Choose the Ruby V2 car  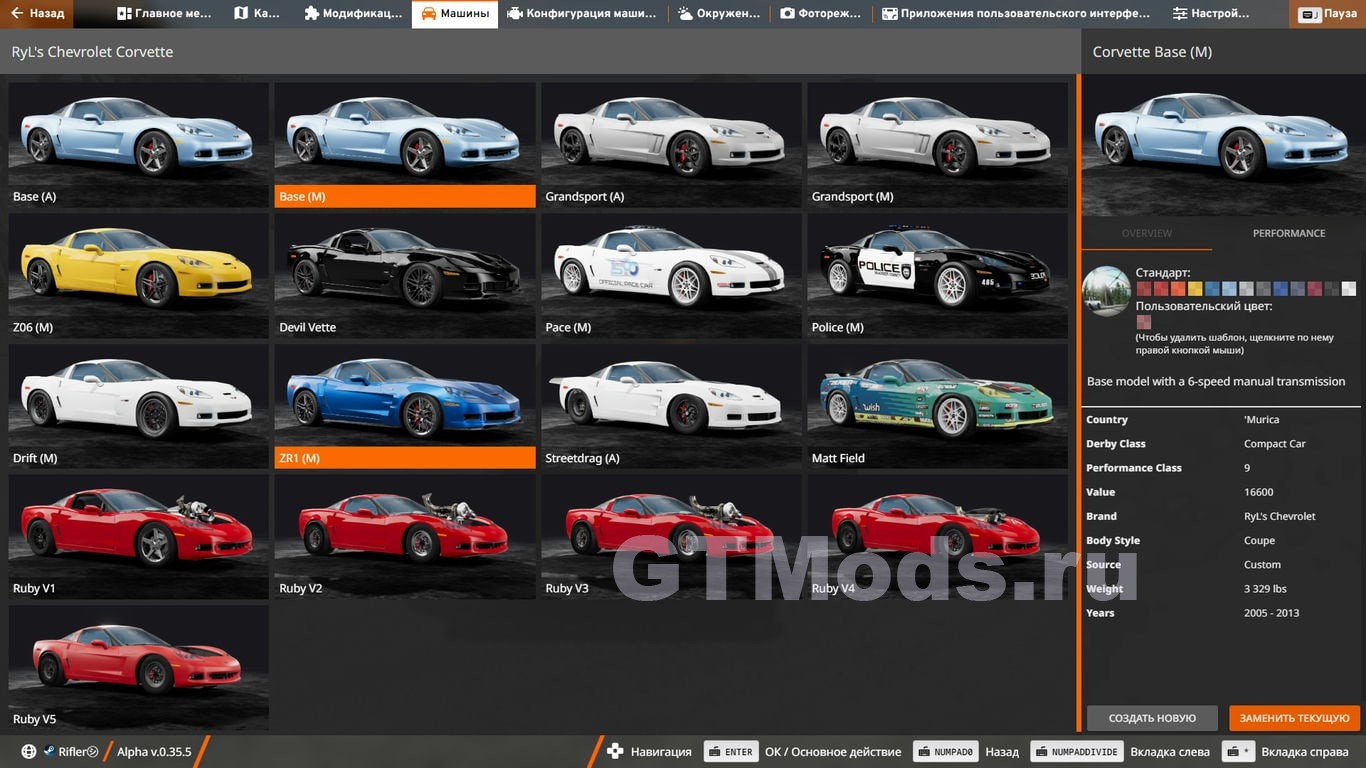405,537
